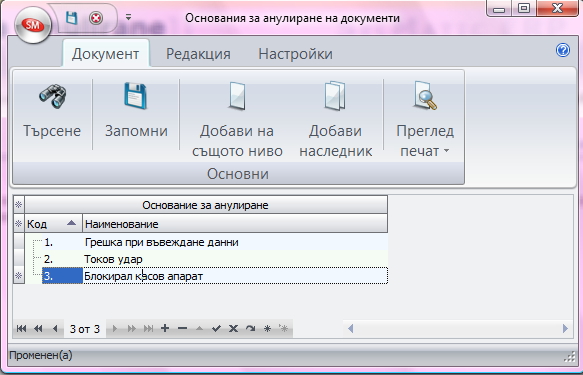Click the column header indicator asterisk
Screen dimensions: 583x375
(x=19, y=224)
